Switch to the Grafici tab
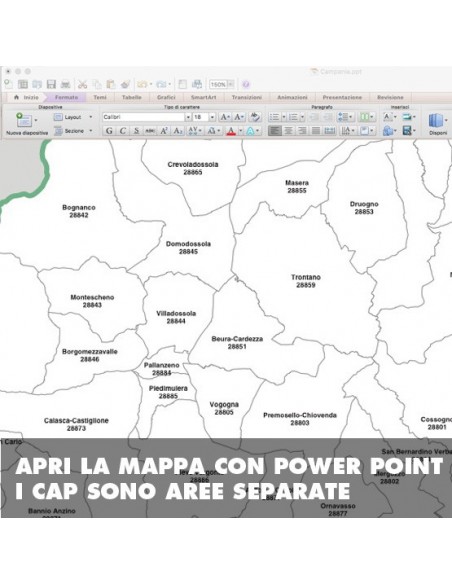 (x=166, y=97)
